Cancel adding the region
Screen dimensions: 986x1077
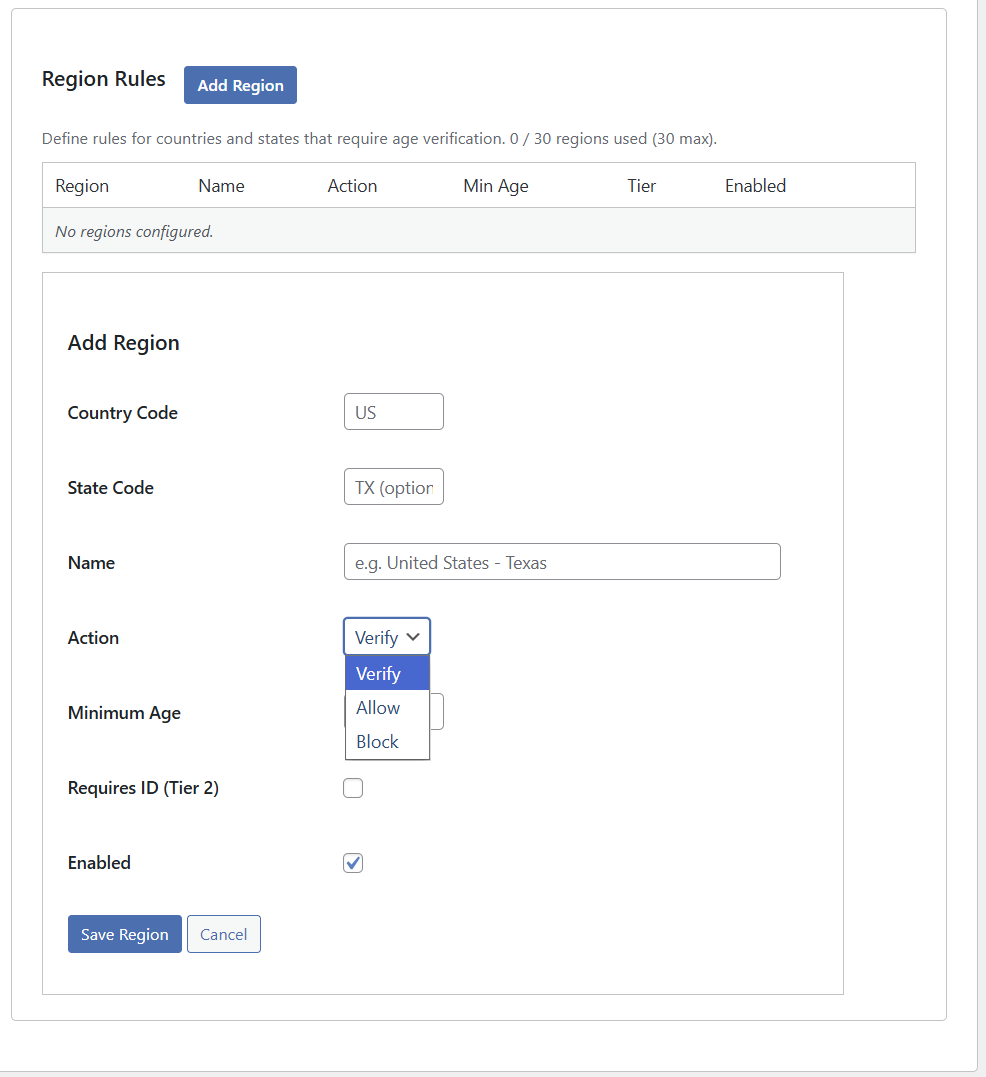(x=224, y=934)
